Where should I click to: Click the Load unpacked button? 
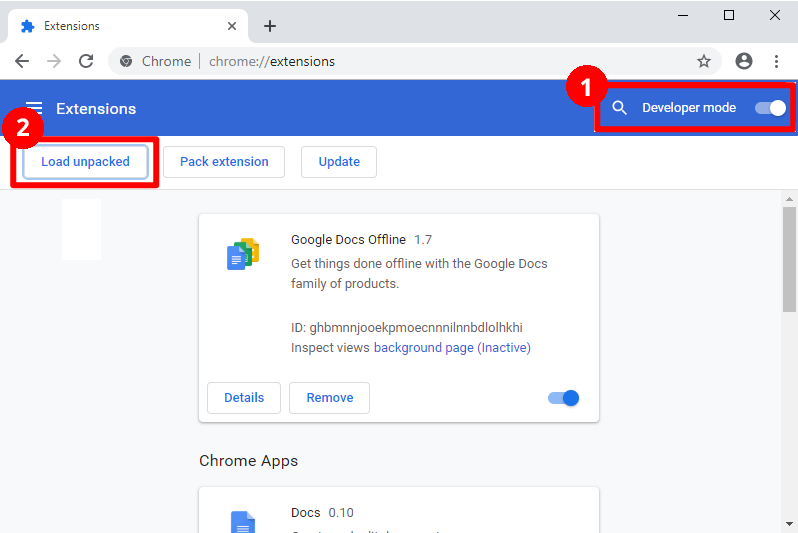(85, 162)
